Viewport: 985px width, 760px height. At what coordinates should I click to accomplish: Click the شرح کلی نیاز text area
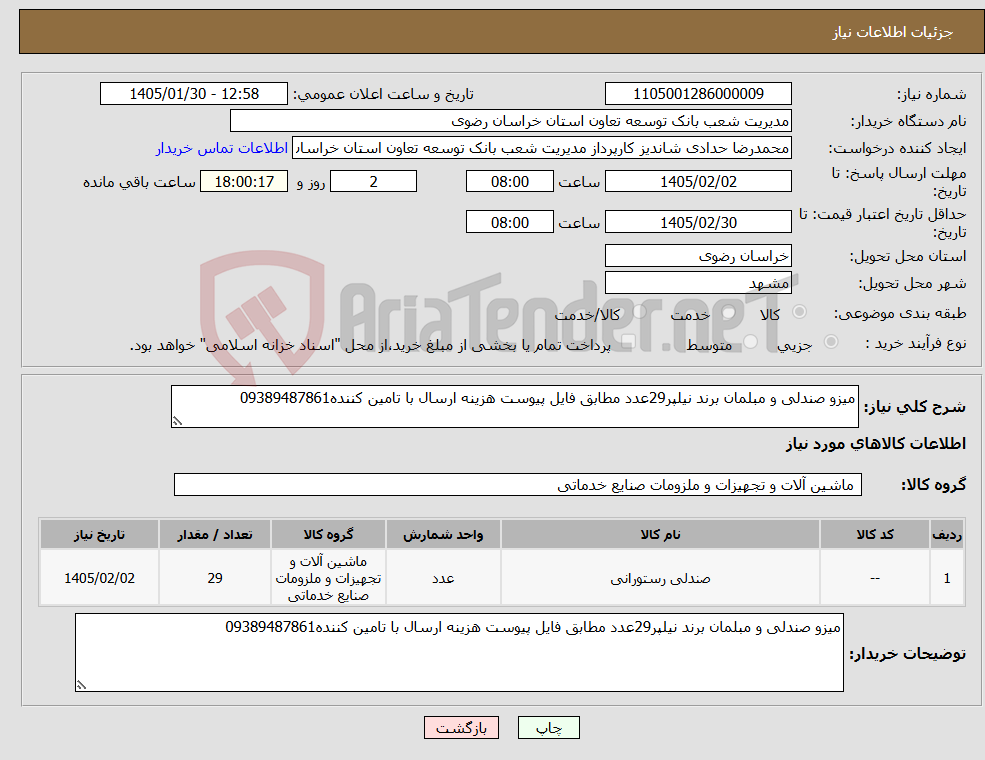click(x=514, y=406)
